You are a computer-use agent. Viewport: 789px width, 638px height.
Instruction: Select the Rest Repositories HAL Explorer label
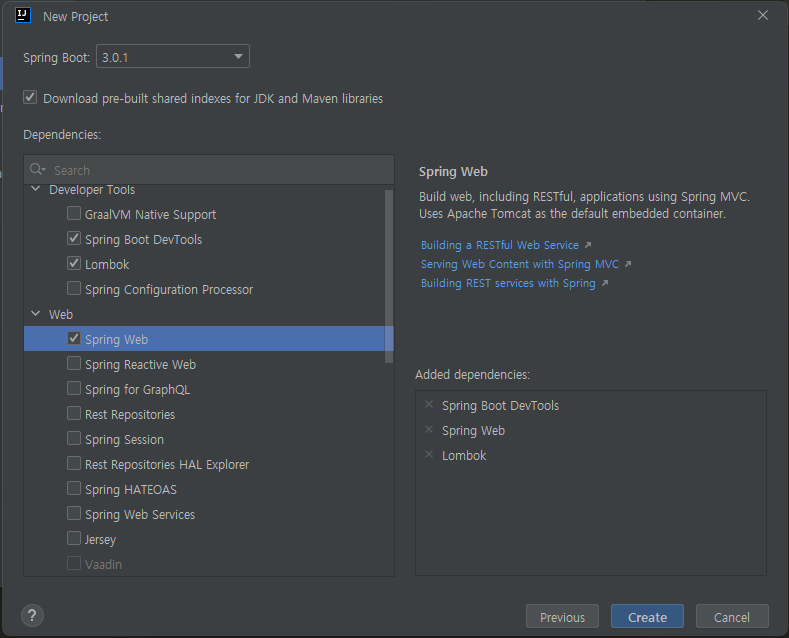click(167, 465)
